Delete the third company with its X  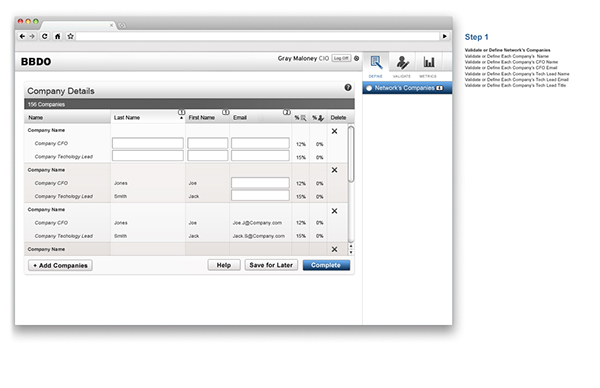click(334, 211)
